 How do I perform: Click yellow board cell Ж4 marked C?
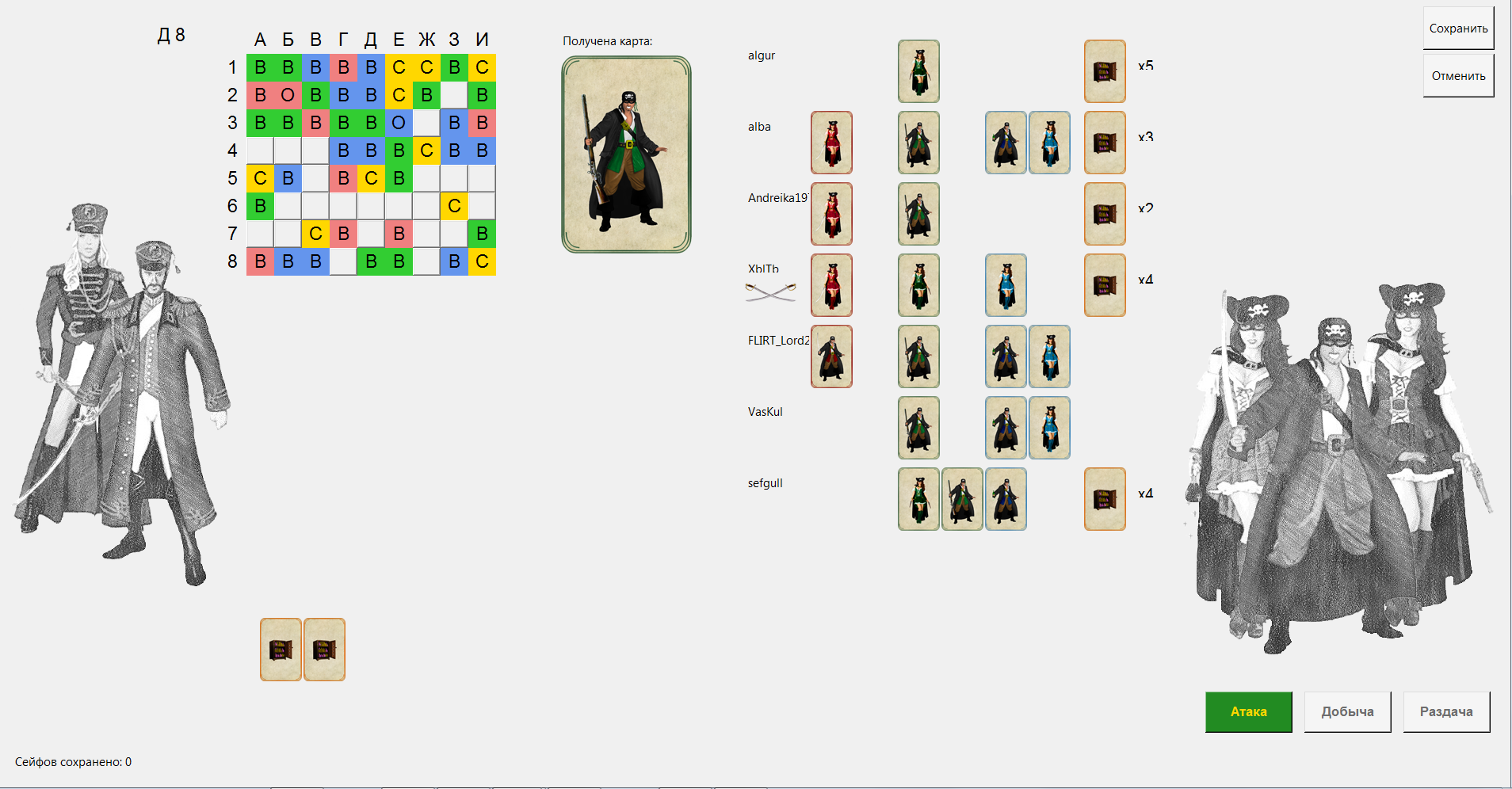click(x=426, y=151)
